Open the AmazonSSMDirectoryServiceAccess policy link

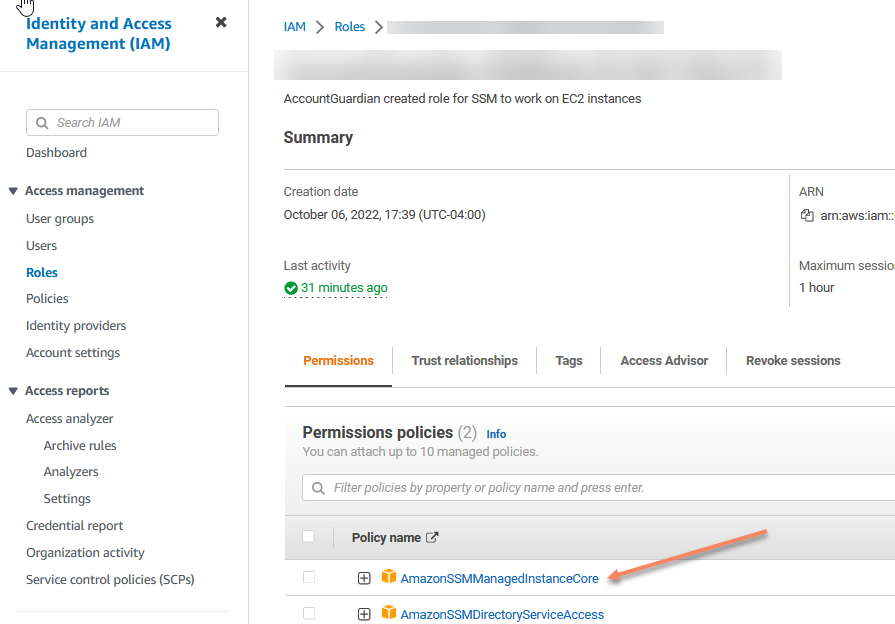point(502,614)
